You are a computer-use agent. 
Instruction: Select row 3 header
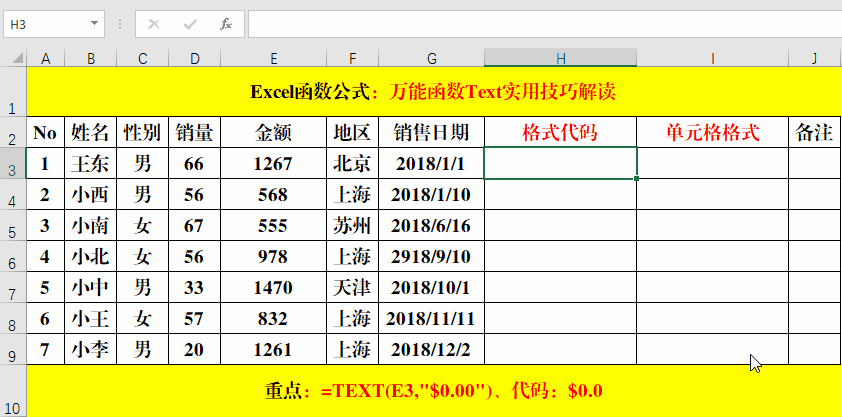tap(13, 163)
